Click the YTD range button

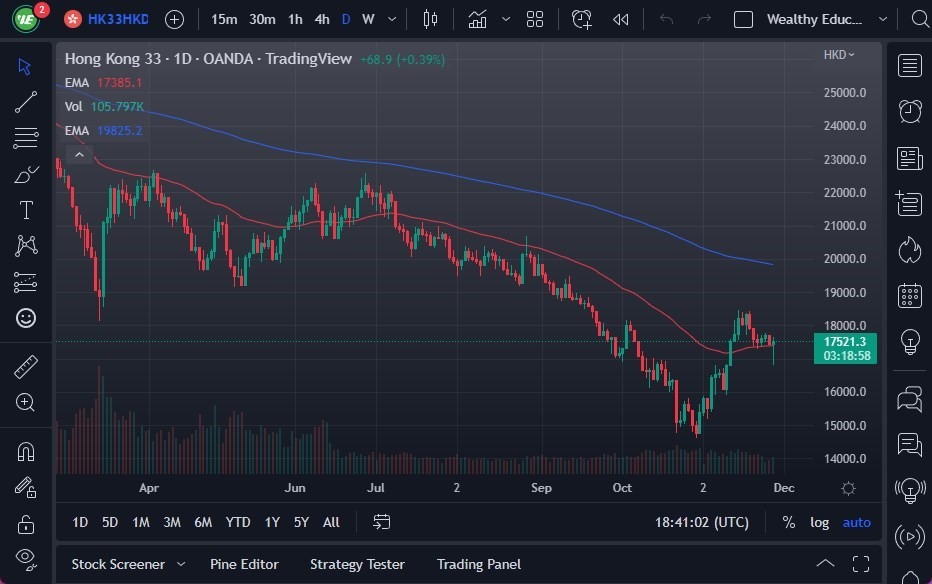coord(237,522)
